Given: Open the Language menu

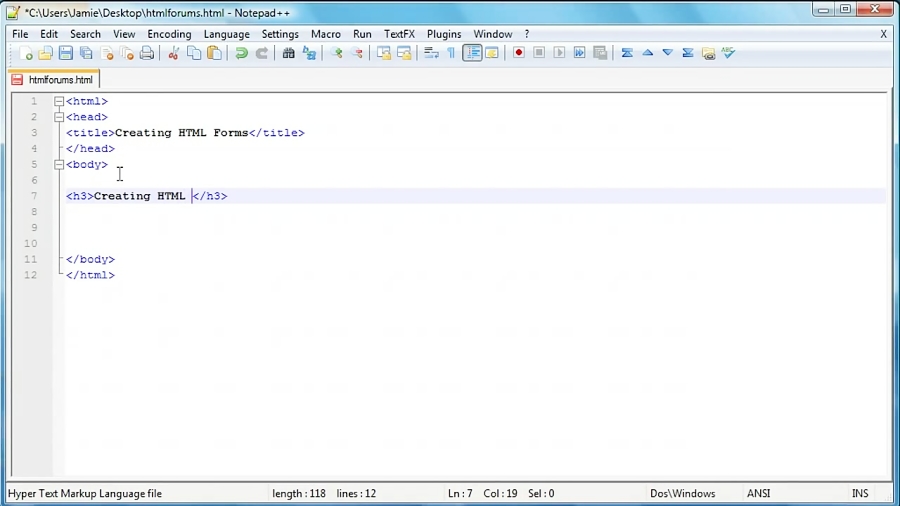Looking at the screenshot, I should click(x=227, y=34).
